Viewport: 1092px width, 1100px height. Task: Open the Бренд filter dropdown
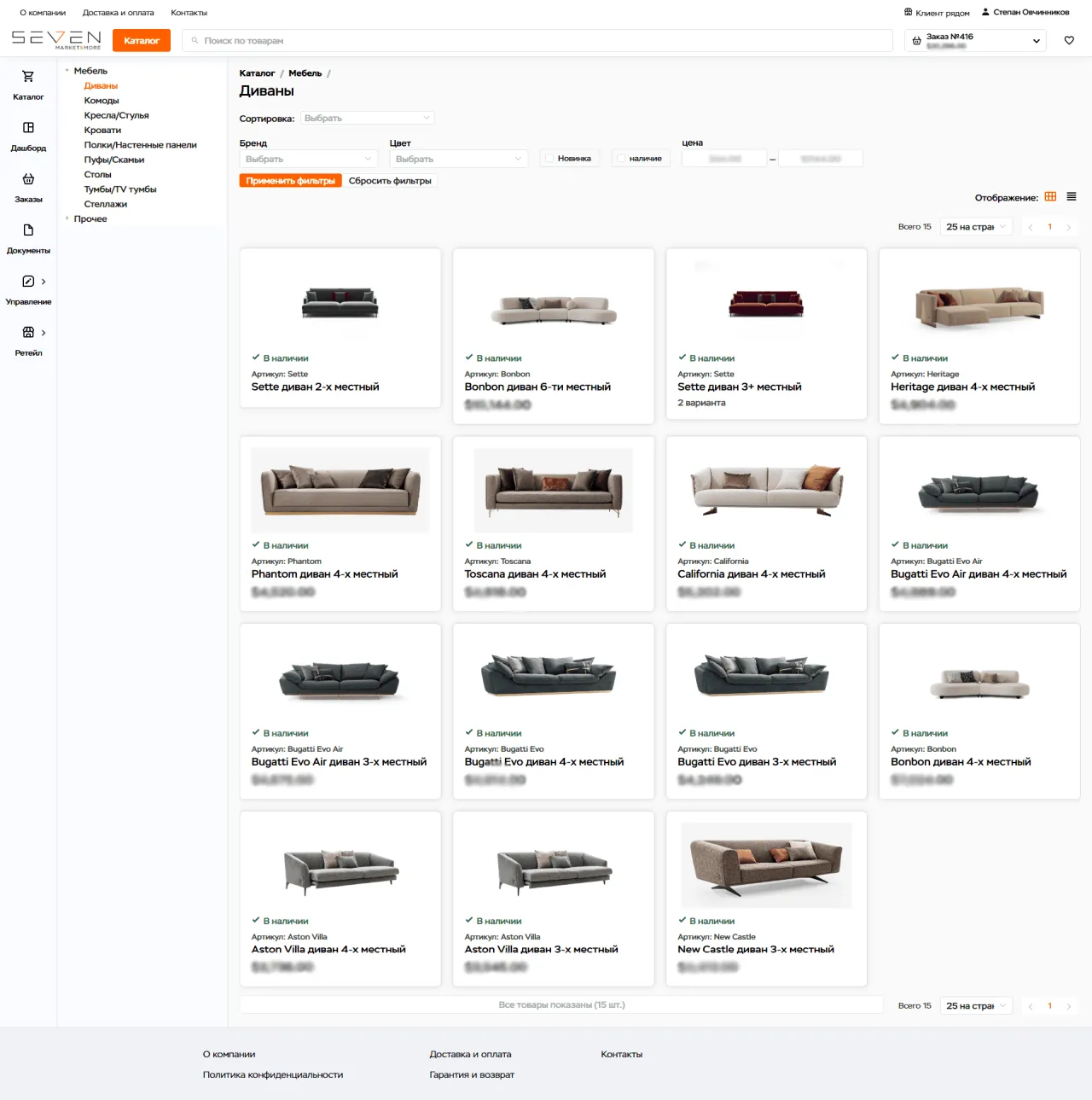click(308, 159)
